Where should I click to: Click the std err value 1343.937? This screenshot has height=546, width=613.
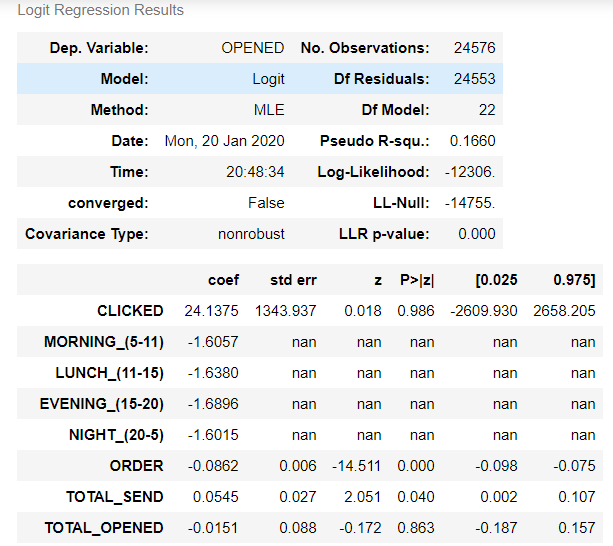click(285, 311)
